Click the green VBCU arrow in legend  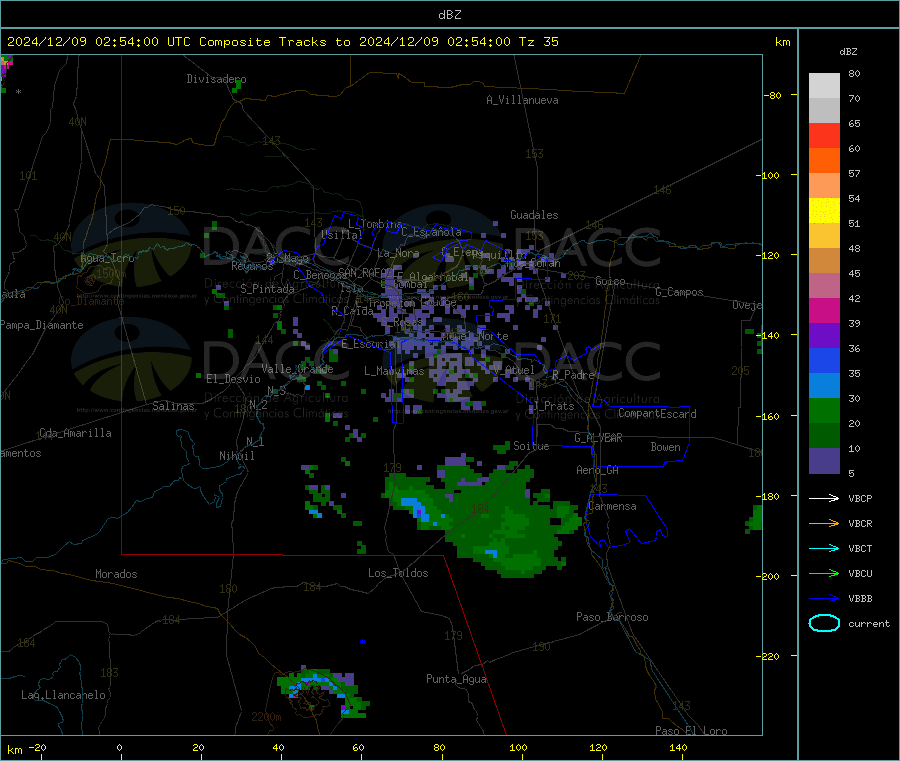point(824,573)
